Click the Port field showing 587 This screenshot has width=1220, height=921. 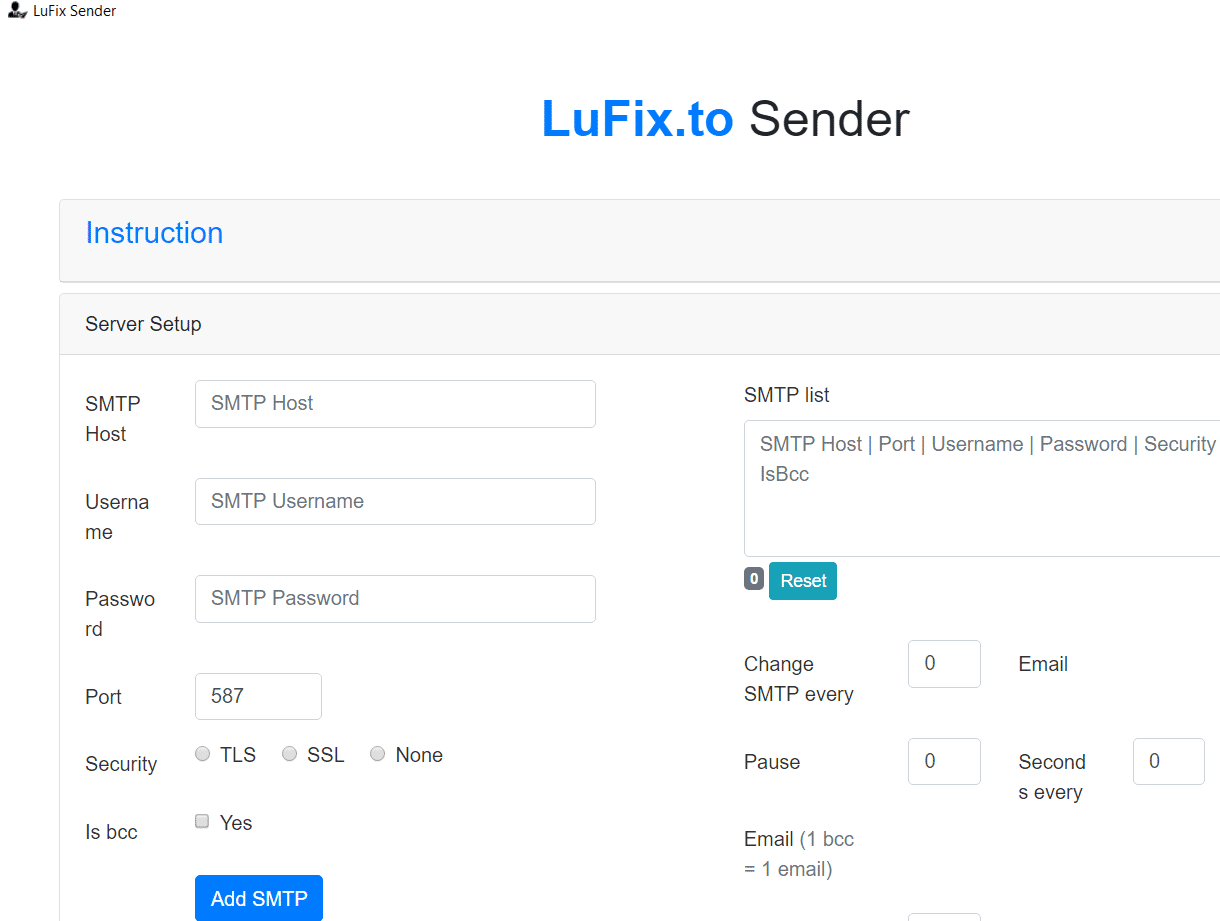[x=257, y=696]
